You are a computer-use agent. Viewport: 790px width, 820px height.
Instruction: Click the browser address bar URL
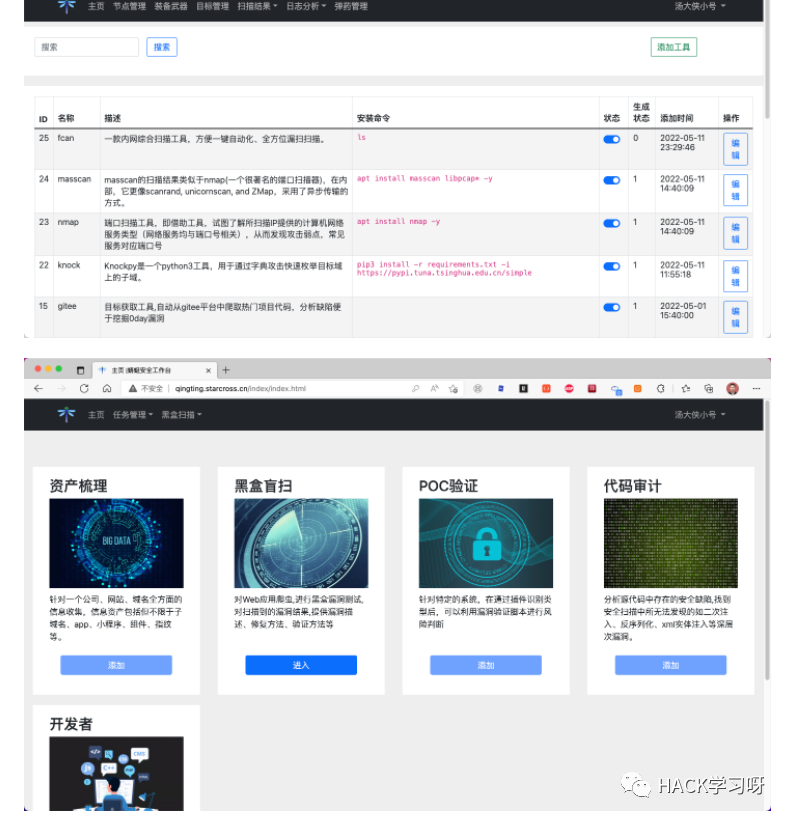click(x=241, y=389)
